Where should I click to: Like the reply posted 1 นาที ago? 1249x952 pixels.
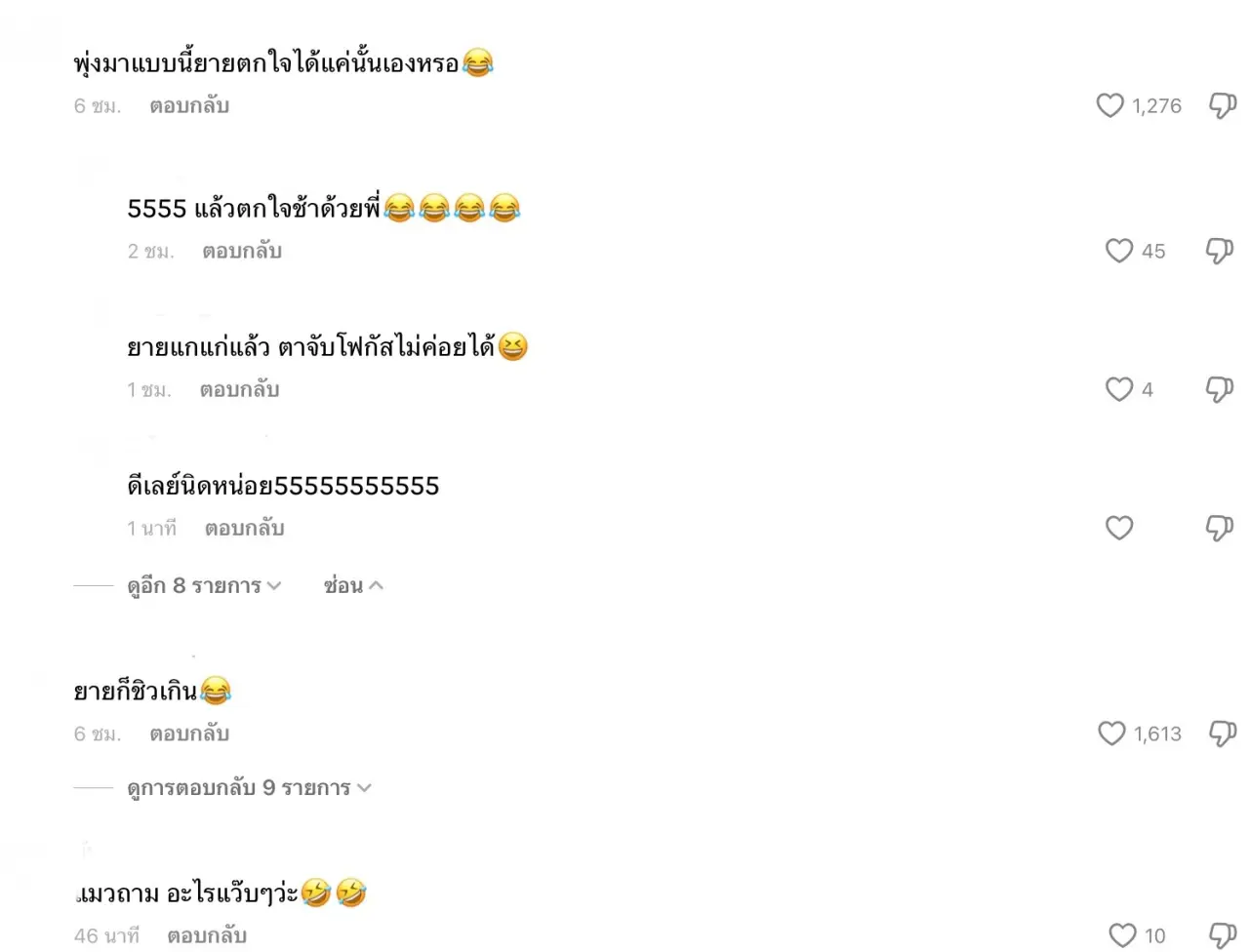pyautogui.click(x=1119, y=528)
